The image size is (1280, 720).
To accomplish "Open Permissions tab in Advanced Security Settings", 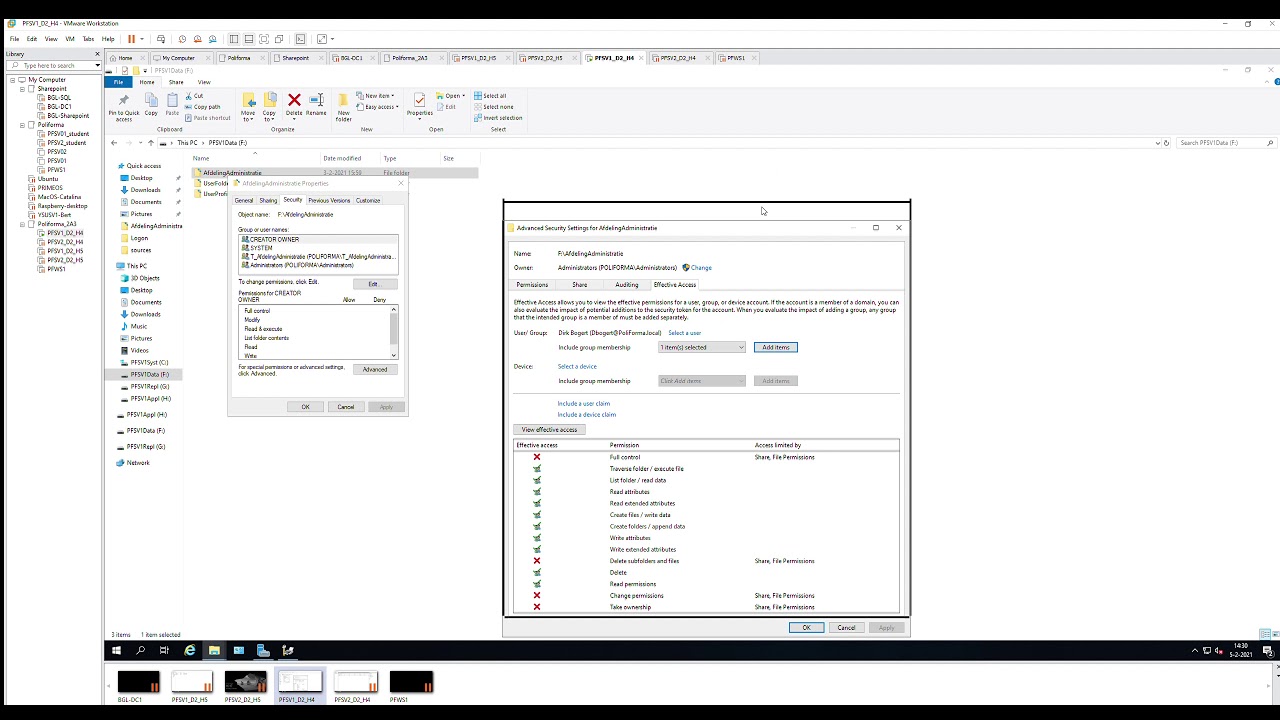I will tap(532, 285).
